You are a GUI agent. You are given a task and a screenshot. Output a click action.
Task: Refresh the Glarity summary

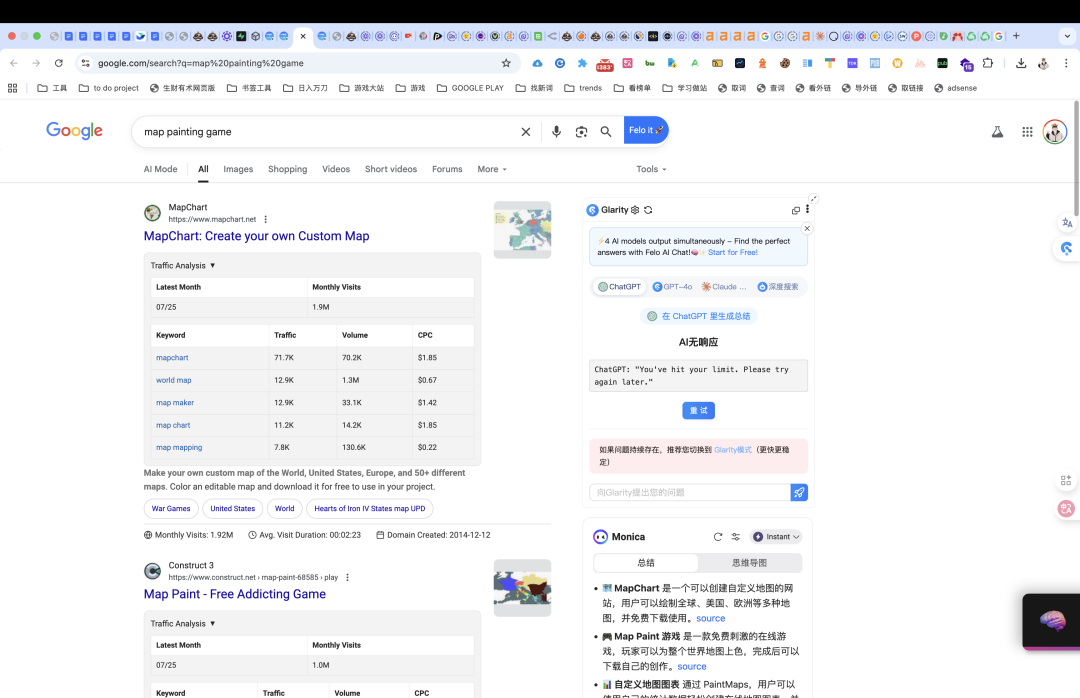[x=648, y=210]
